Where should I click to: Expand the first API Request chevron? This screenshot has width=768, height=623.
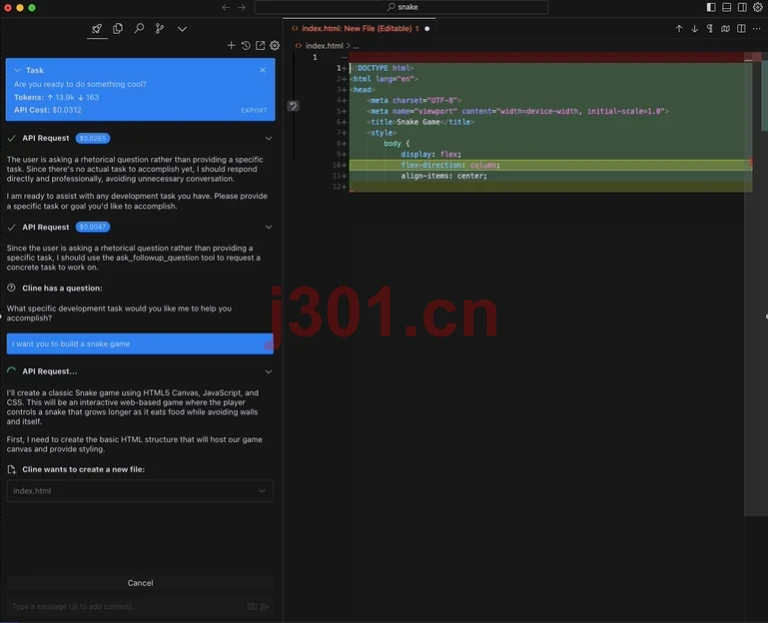click(x=268, y=139)
